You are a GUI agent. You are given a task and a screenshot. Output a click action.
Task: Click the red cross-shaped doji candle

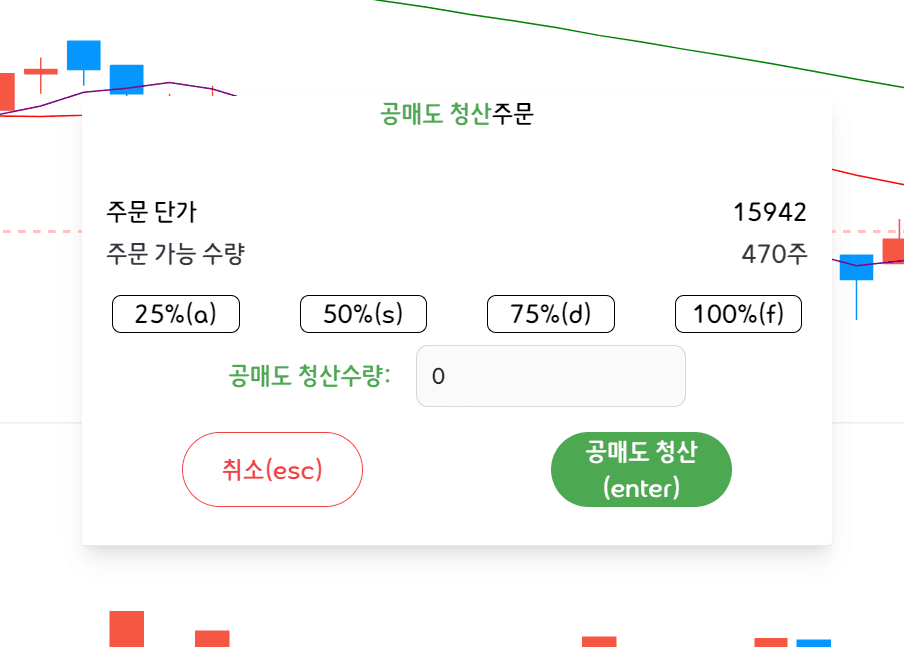click(41, 73)
